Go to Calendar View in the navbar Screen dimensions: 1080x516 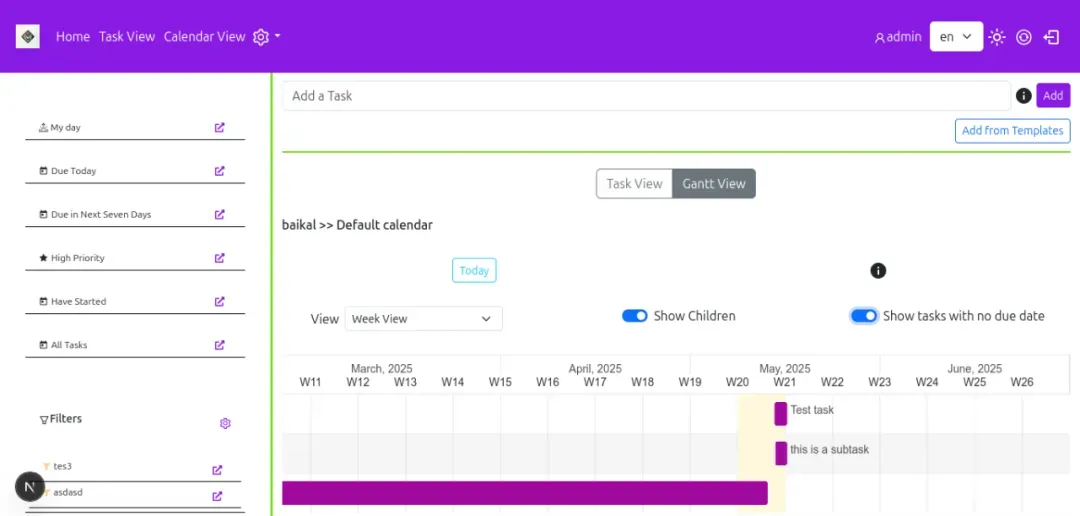point(204,37)
